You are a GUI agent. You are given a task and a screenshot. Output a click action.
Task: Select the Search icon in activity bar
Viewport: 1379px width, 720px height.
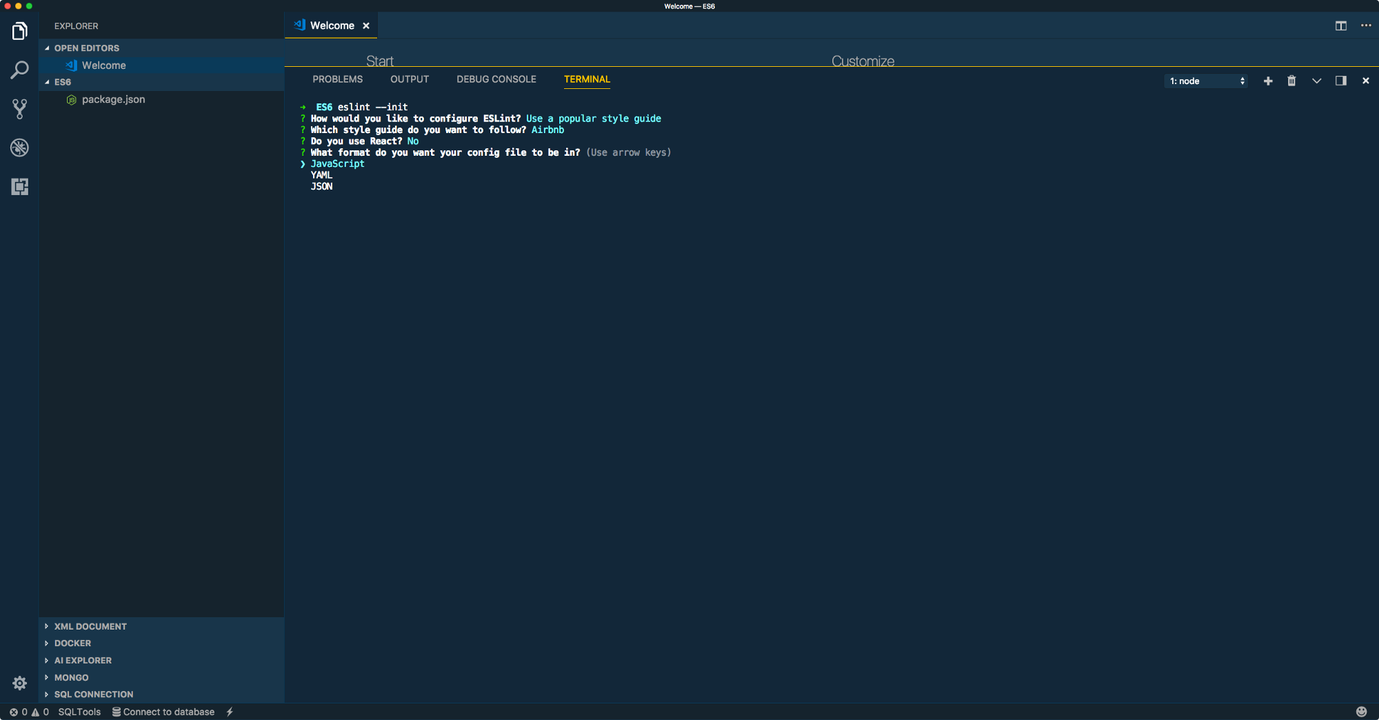click(x=19, y=70)
